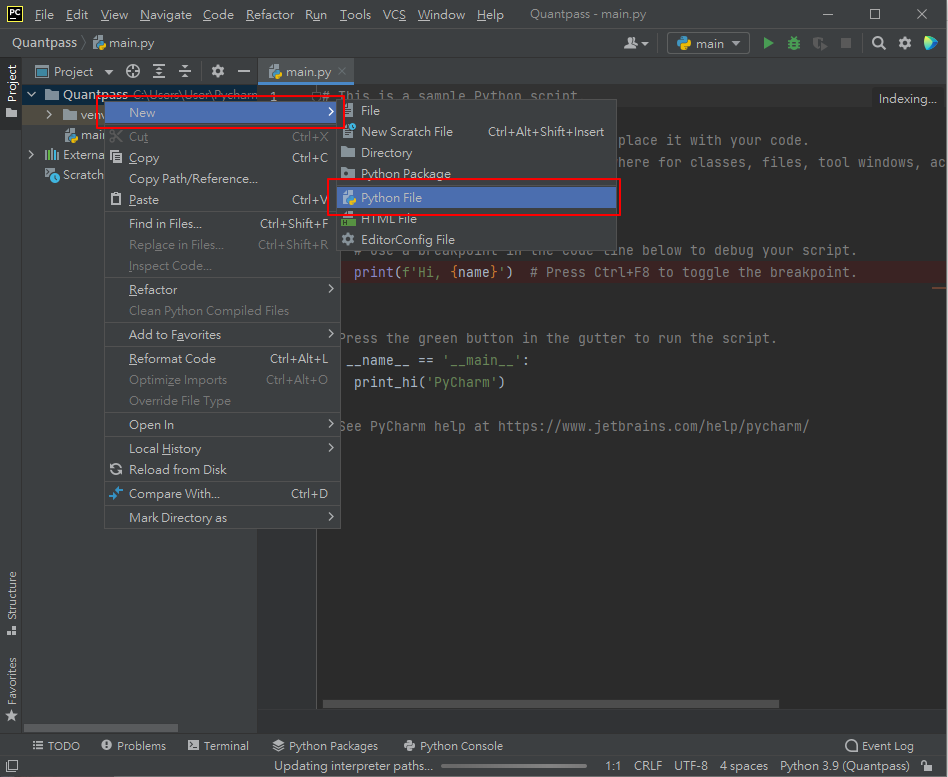
Task: Choose Python File from New submenu
Action: click(x=476, y=198)
